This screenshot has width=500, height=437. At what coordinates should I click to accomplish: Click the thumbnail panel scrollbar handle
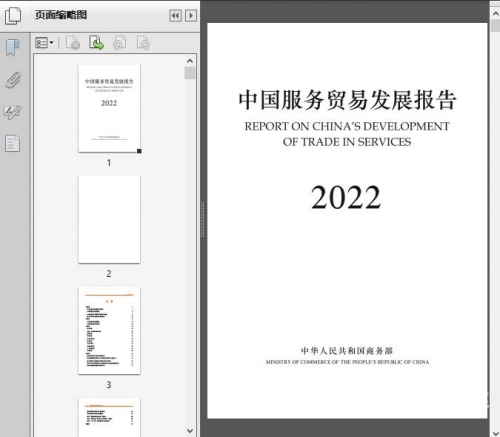click(x=190, y=73)
